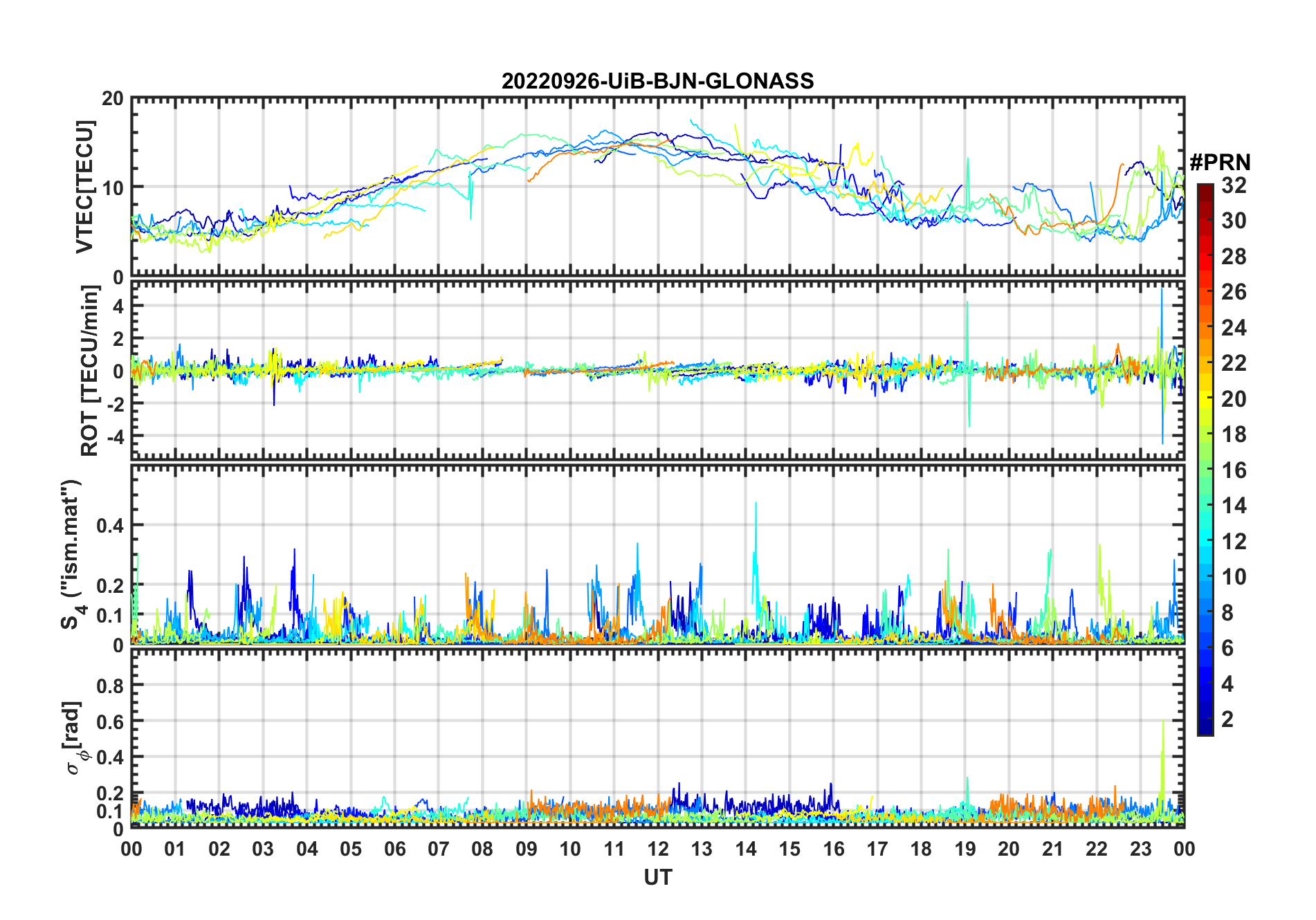Screen dimensions: 1316x920
Task: Click the UT x-axis label
Action: tap(658, 877)
